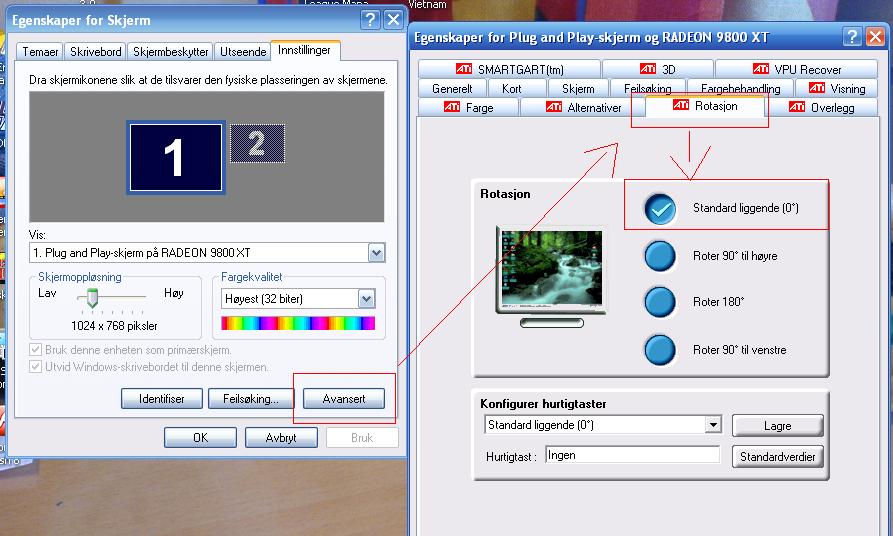893x536 pixels.
Task: Close the Egenskaper for Skjerm window
Action: point(394,20)
